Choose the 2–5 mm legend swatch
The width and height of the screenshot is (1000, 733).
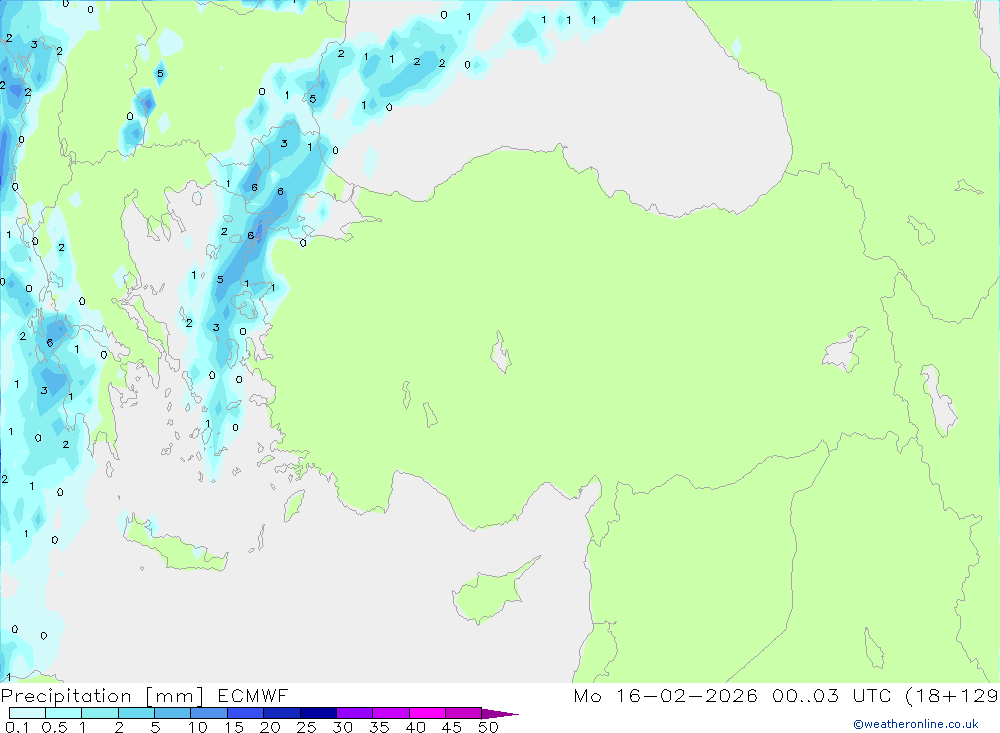[x=136, y=713]
